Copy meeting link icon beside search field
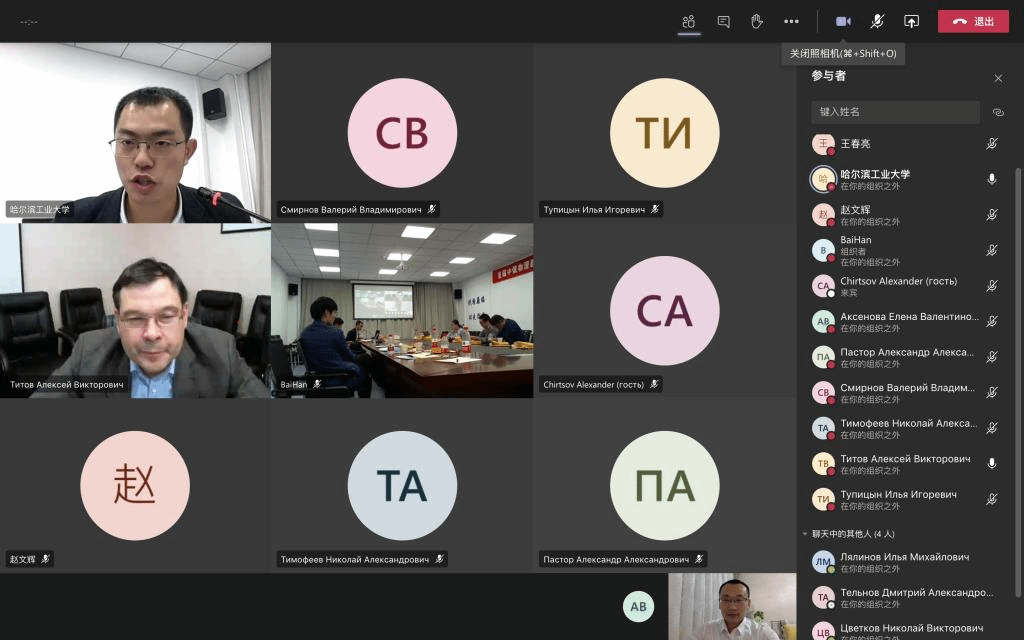The width and height of the screenshot is (1024, 640). pyautogui.click(x=997, y=112)
